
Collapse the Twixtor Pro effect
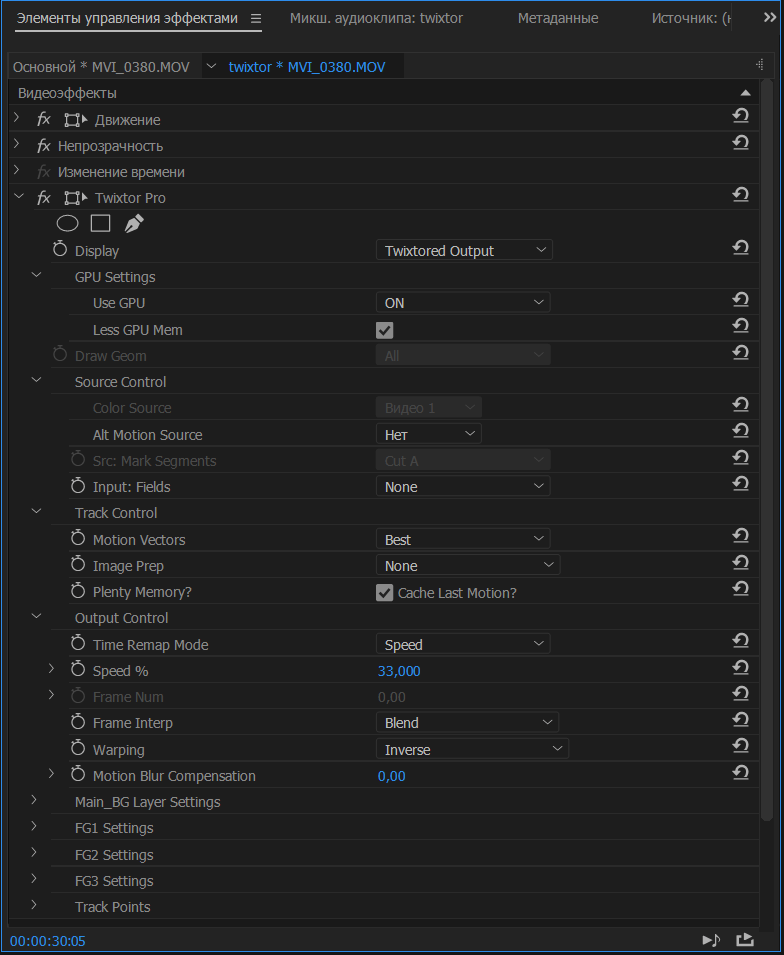click(x=18, y=197)
